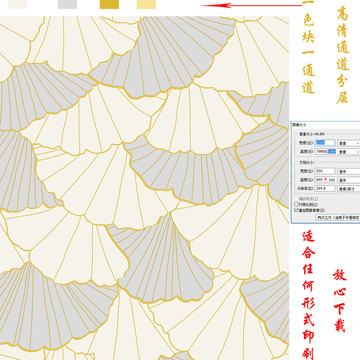Viewport: 360px width, 360px height.
Task: Toggle the grayed-out scale styles checkbox
Action: (x=296, y=198)
